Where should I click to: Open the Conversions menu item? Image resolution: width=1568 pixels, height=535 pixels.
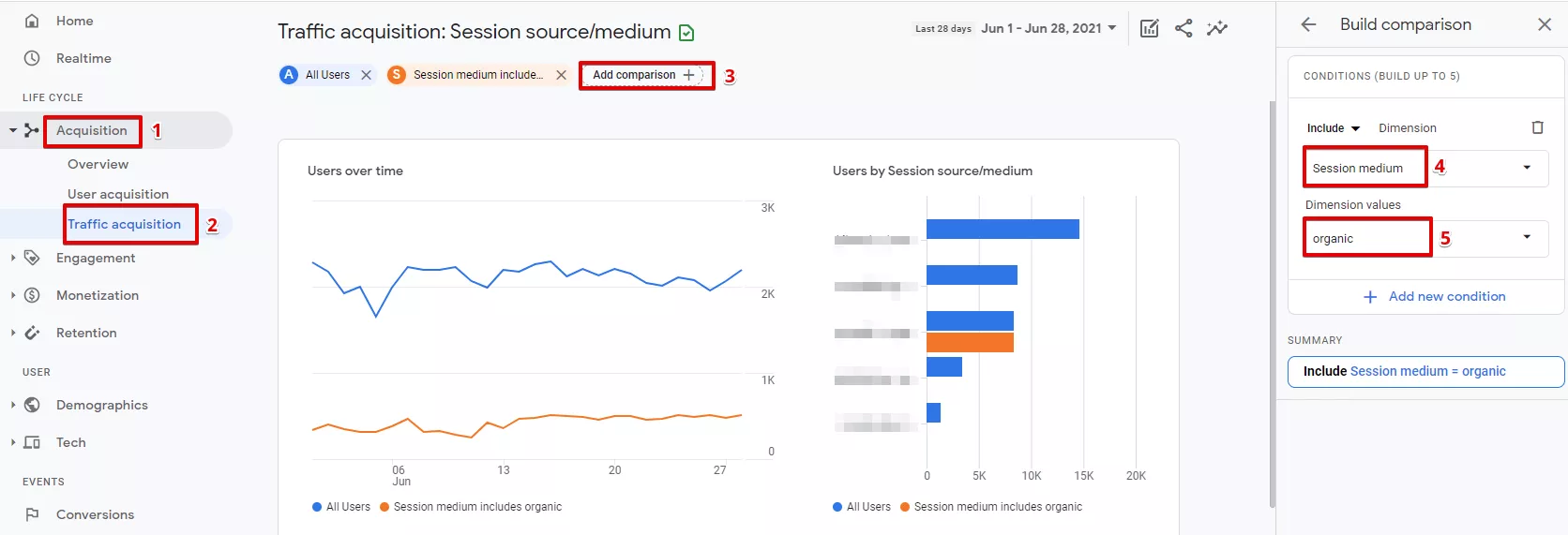pyautogui.click(x=95, y=514)
